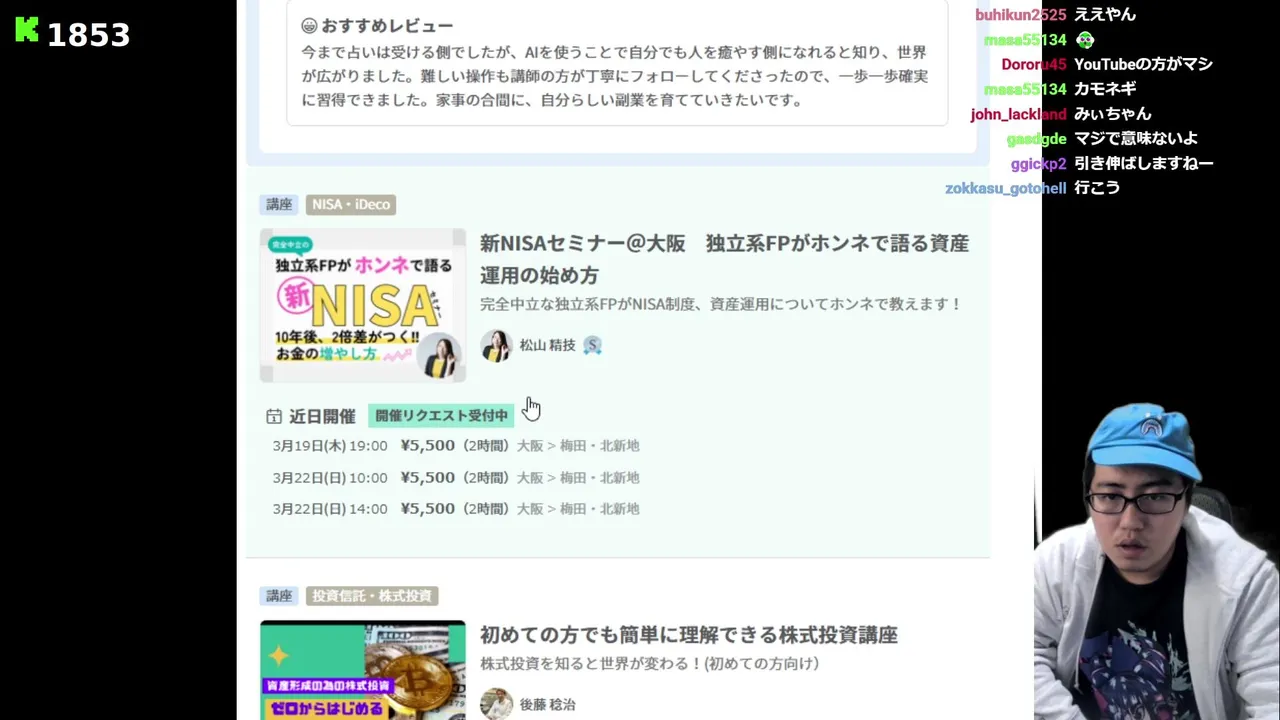1280x720 pixels.
Task: Select the 3月22日(日) 10:00 session row
Action: (456, 478)
